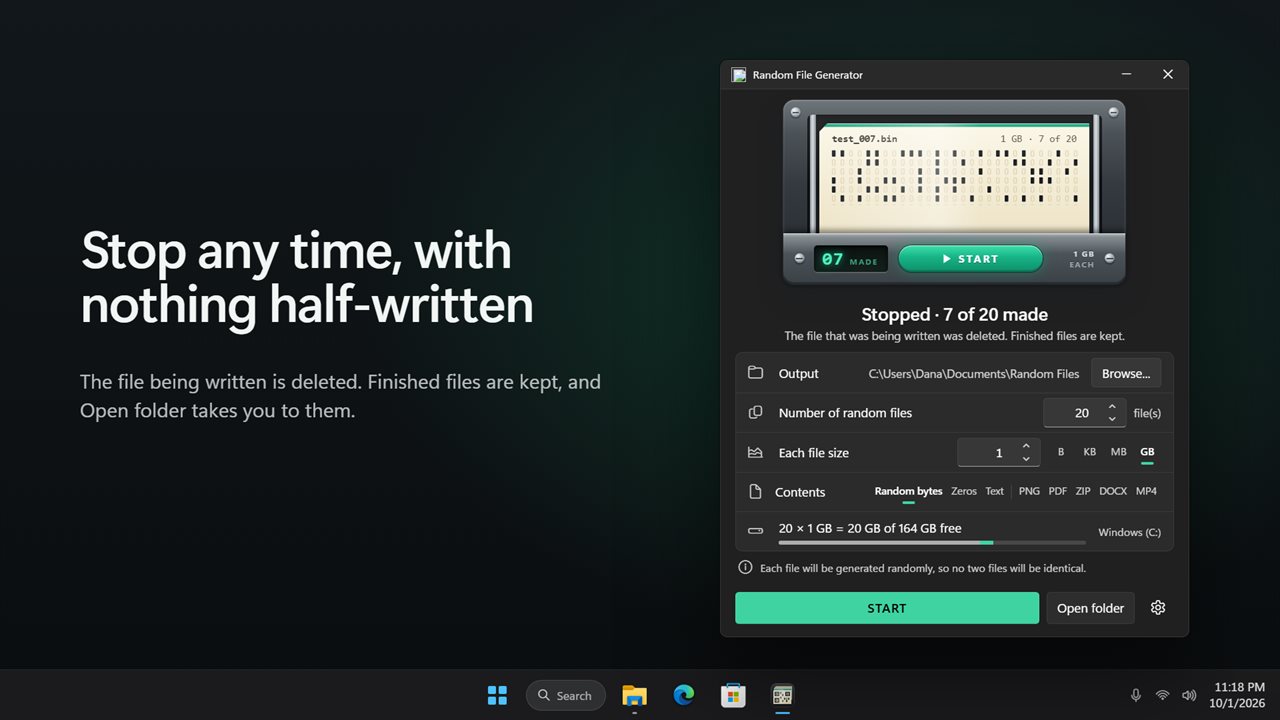Click the drive icon beside disk space summary
The width and height of the screenshot is (1280, 720).
pyautogui.click(x=755, y=531)
